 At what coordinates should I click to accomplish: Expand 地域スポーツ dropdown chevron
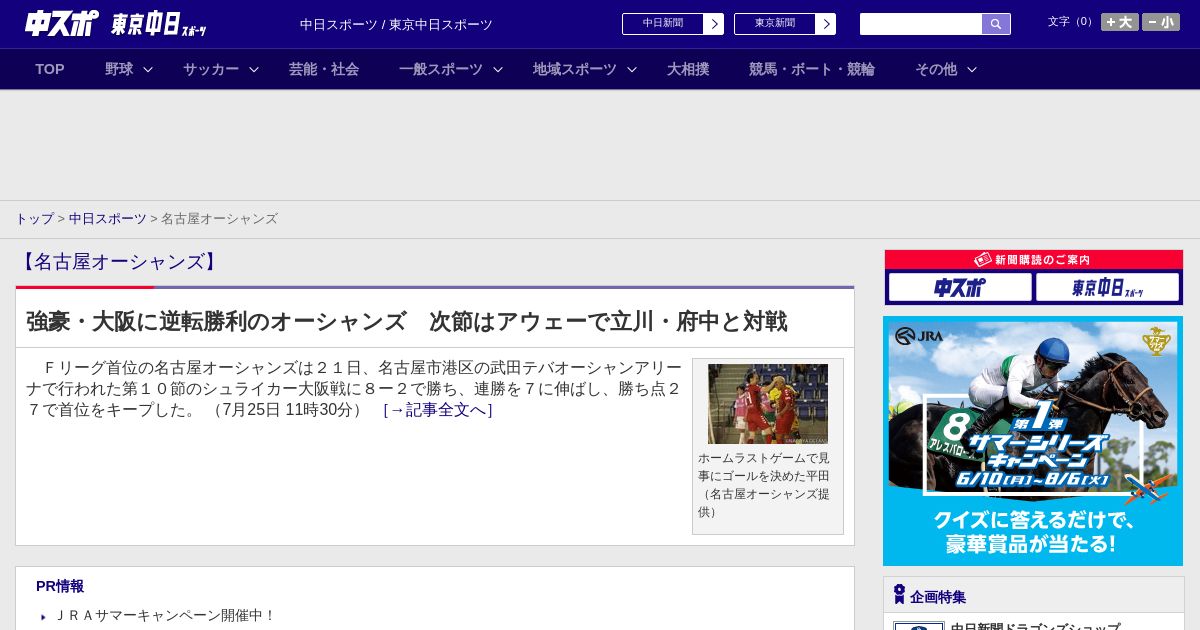pyautogui.click(x=632, y=69)
